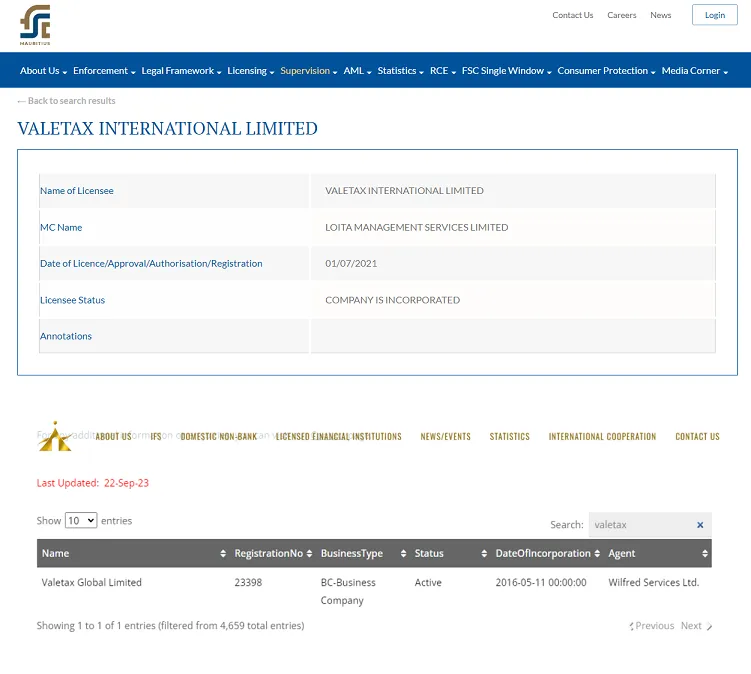Image resolution: width=751 pixels, height=674 pixels.
Task: Open the Contact Us top link
Action: [572, 15]
